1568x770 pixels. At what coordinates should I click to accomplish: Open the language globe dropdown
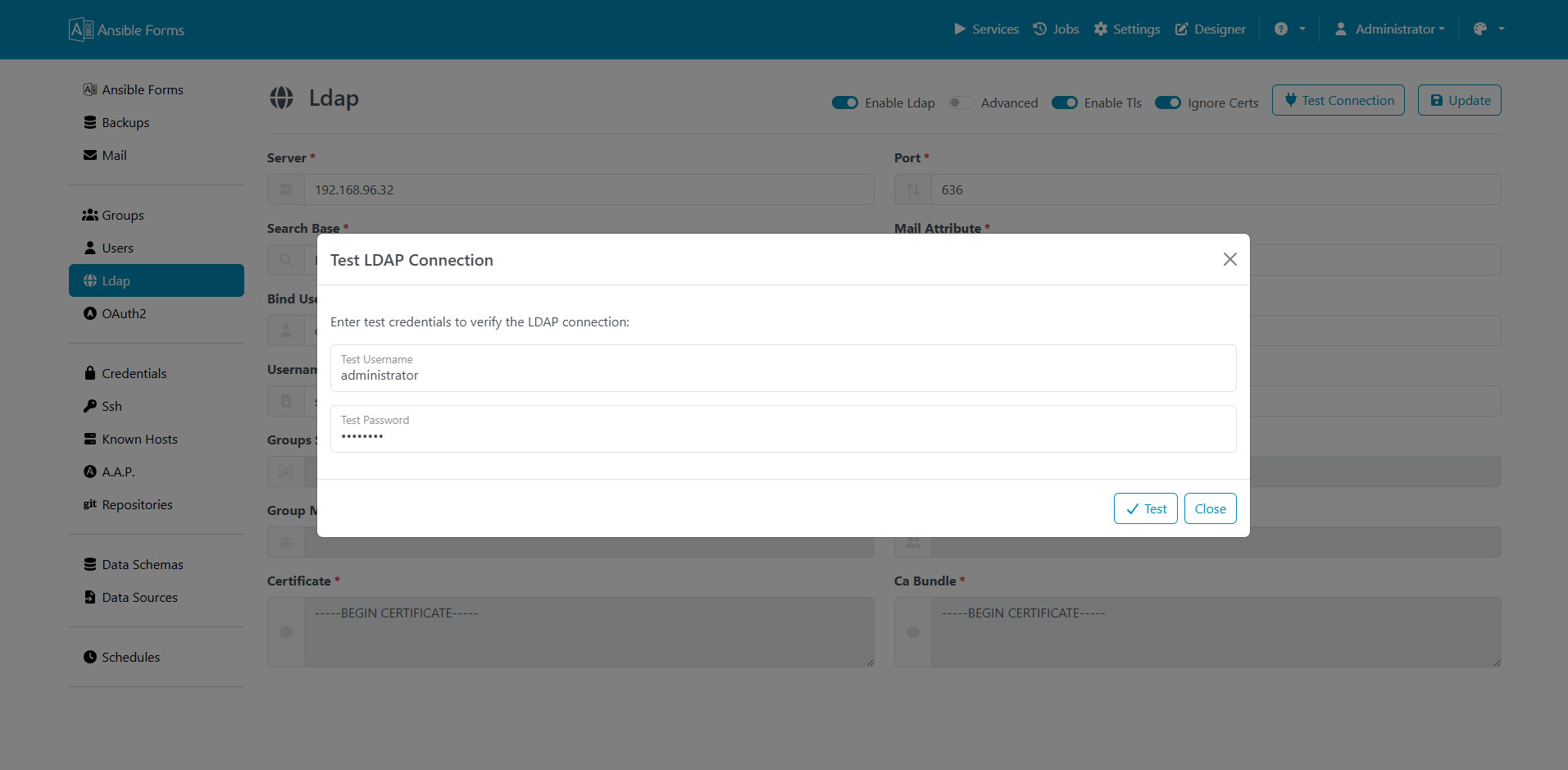tap(1487, 29)
